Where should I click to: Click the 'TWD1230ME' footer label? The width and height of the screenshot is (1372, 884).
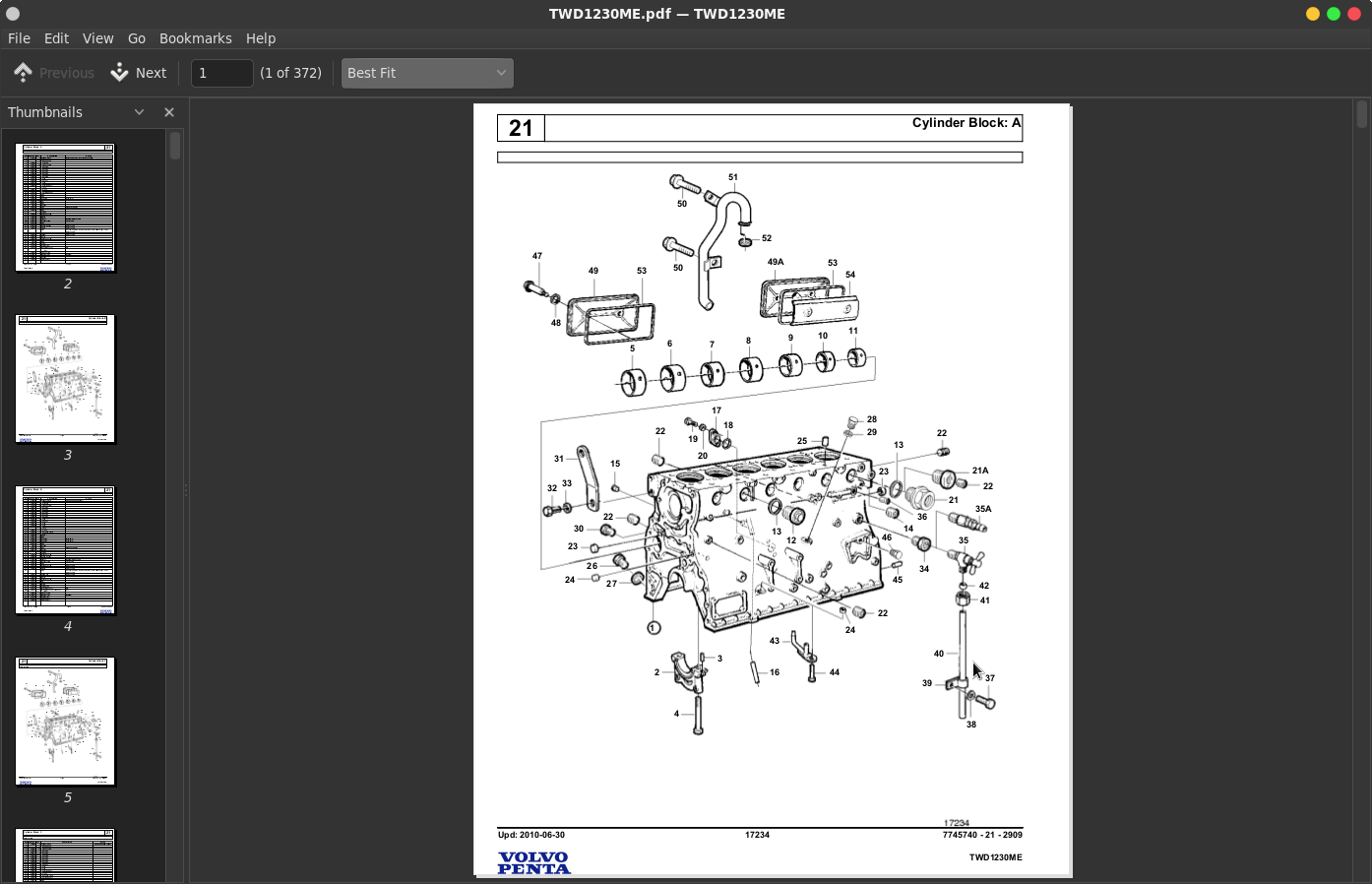pyautogui.click(x=995, y=857)
